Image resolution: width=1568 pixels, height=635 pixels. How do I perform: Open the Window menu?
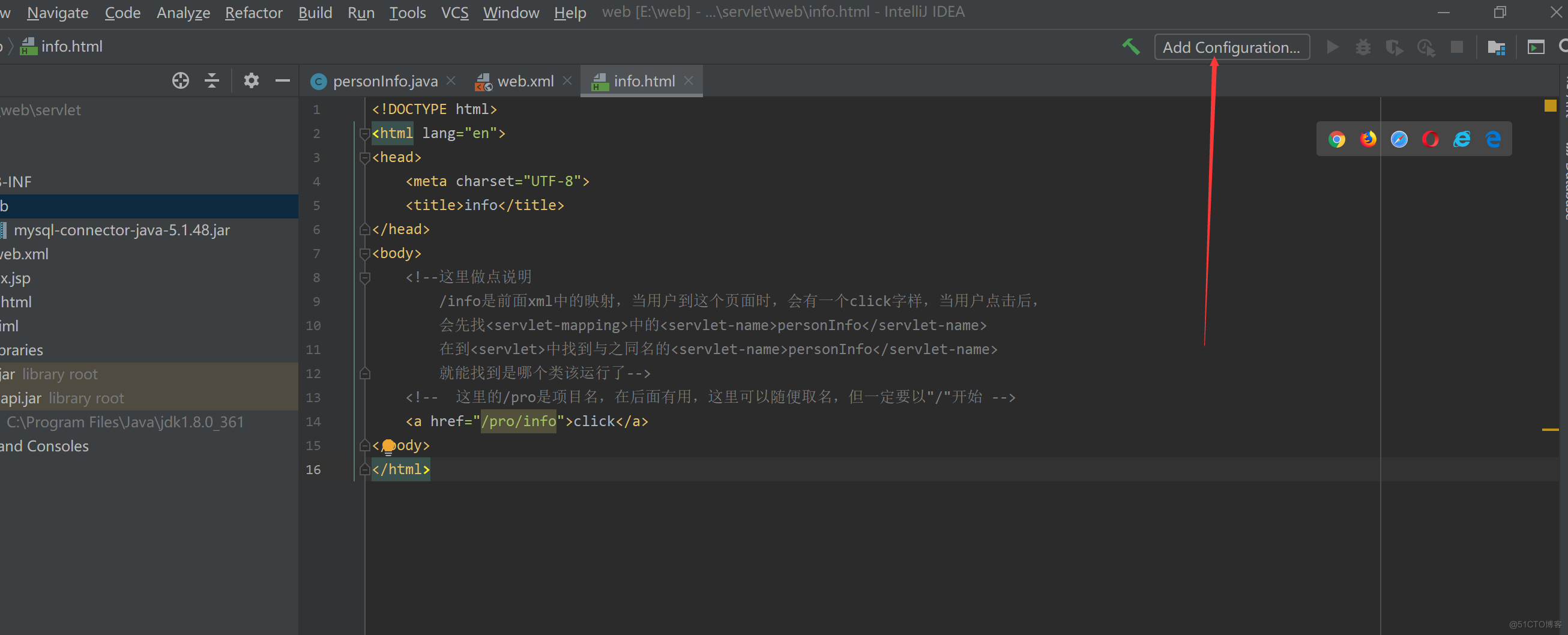click(x=511, y=12)
